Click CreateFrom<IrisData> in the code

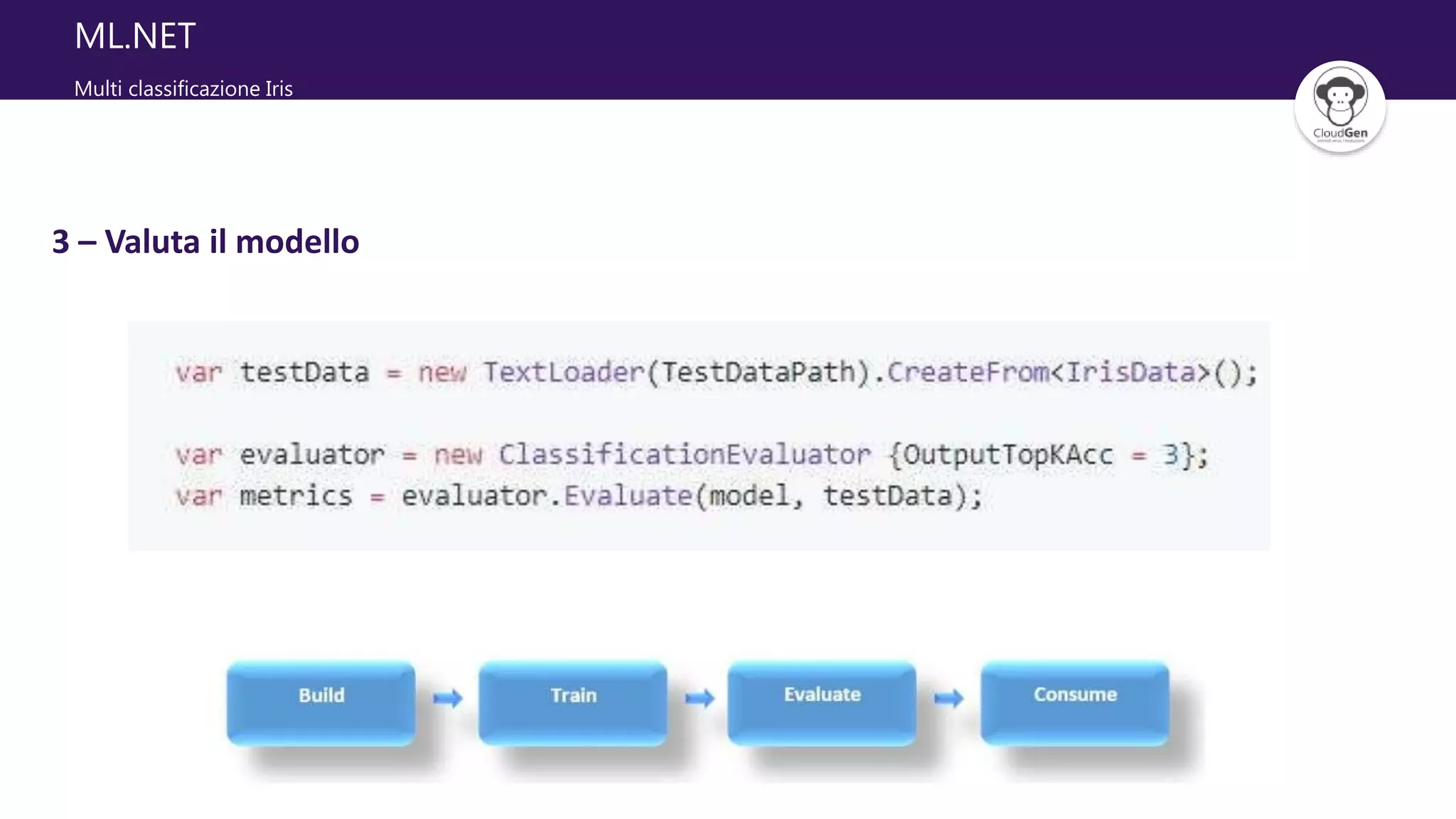click(1049, 373)
